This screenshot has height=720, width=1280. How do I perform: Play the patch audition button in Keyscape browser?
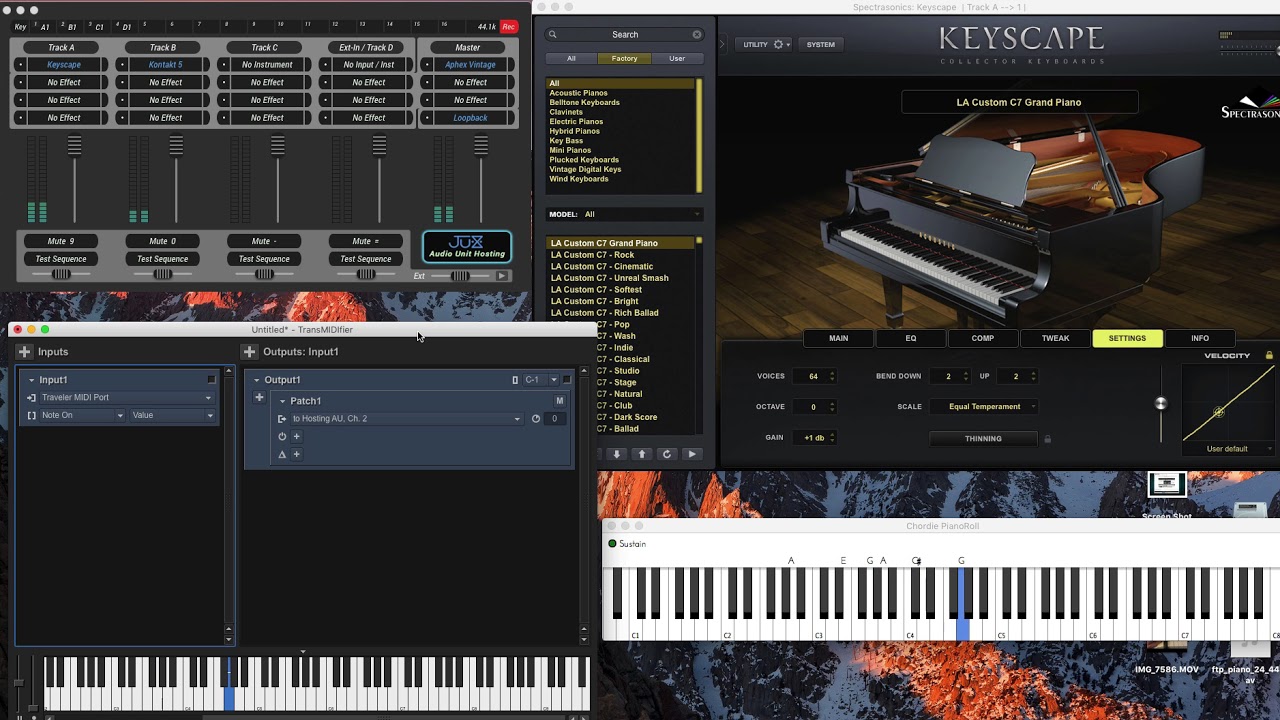[x=691, y=454]
